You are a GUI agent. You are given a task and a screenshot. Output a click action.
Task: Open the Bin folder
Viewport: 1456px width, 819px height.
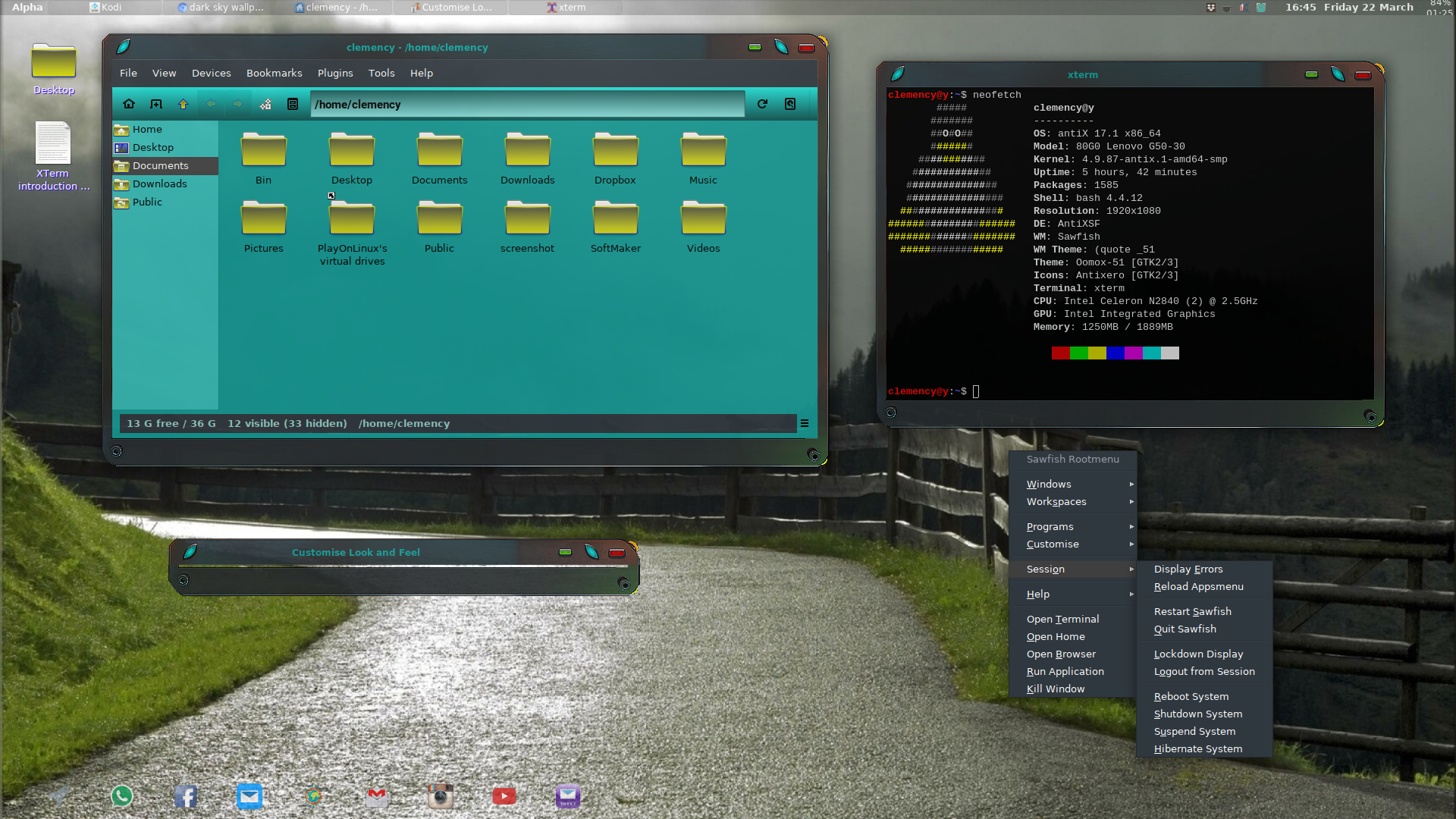[x=263, y=158]
